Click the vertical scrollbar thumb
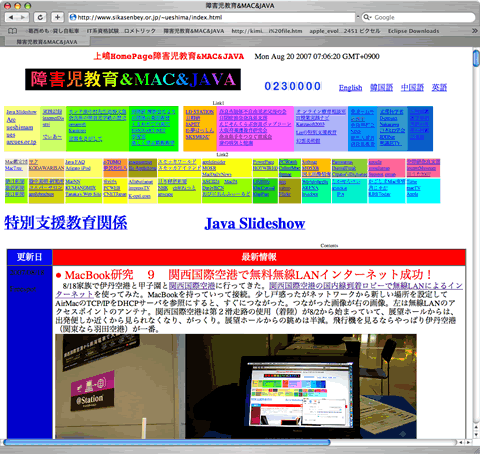Viewport: 480px width, 454px height. [476, 58]
